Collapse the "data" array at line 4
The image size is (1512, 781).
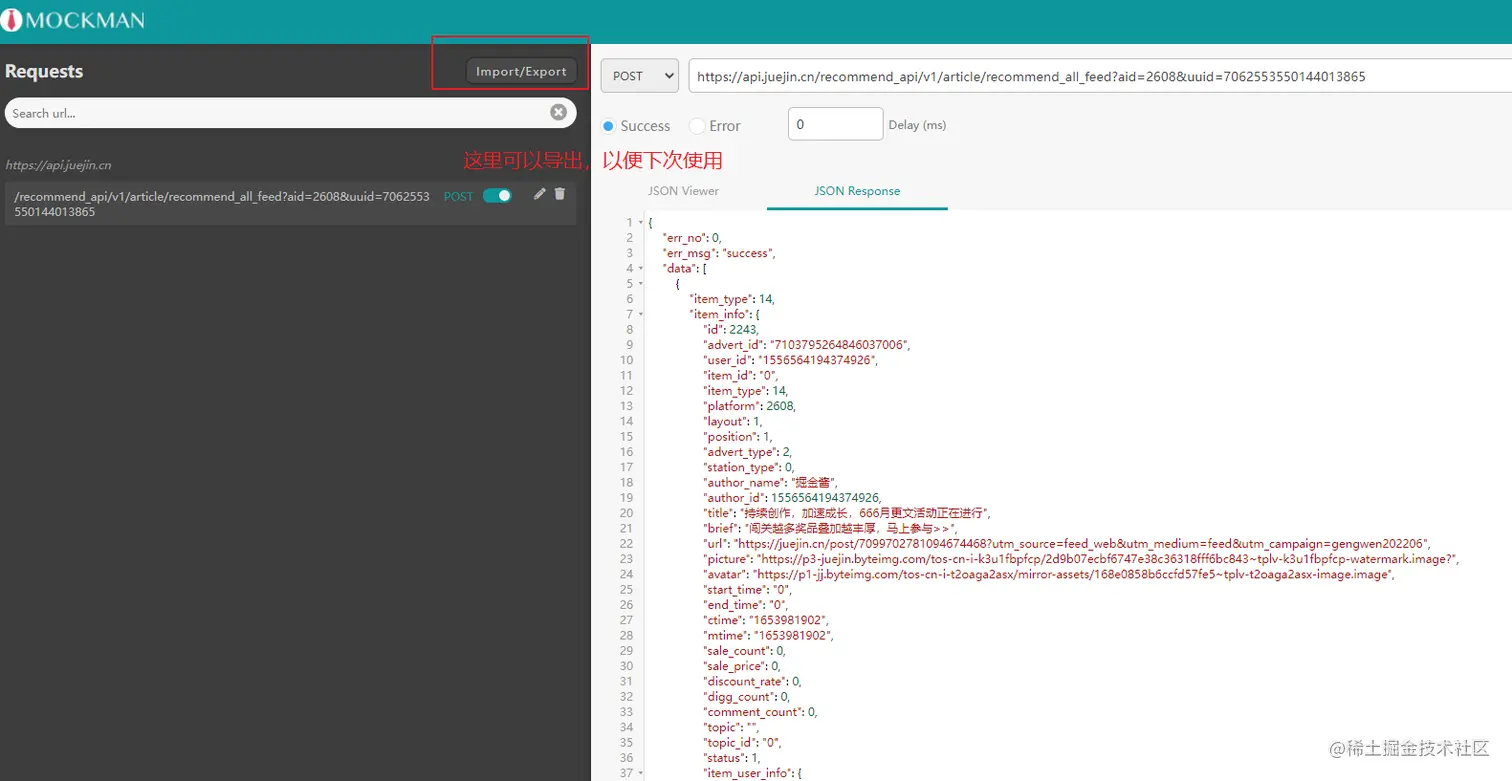(x=641, y=268)
